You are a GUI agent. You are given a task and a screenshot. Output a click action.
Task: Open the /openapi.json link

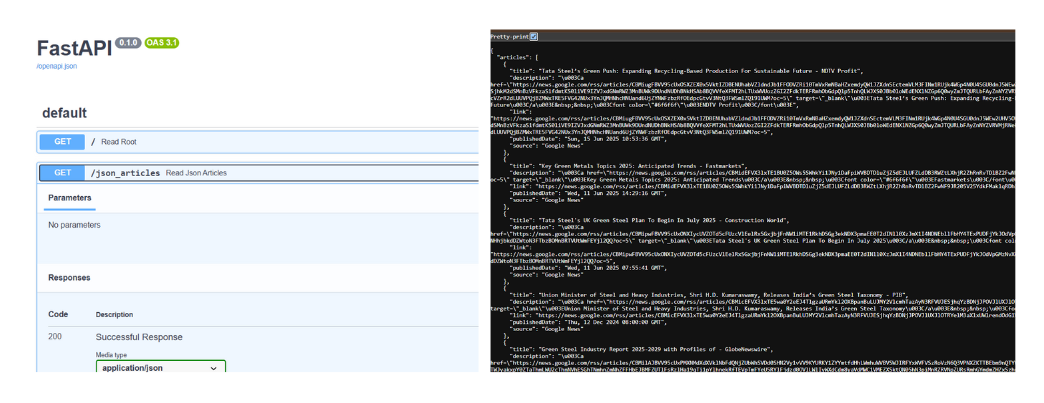coord(55,67)
